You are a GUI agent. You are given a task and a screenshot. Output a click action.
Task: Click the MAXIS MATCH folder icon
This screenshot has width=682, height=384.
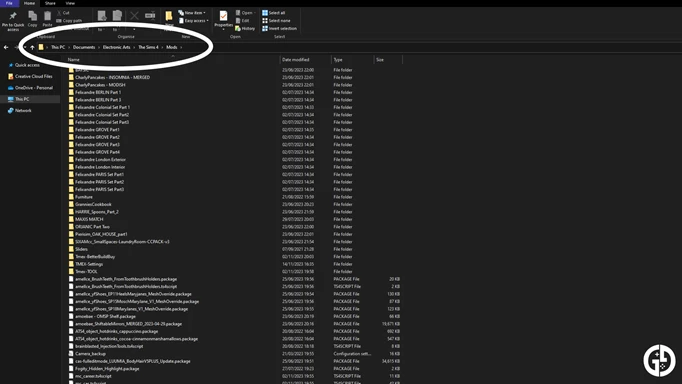(71, 219)
